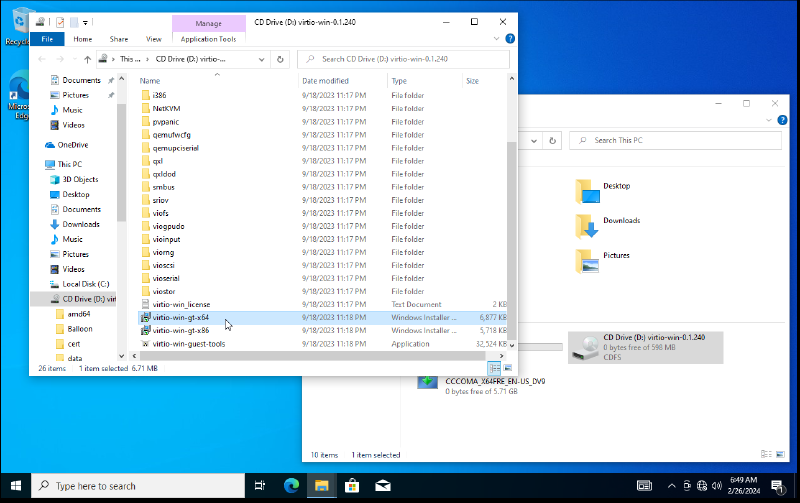This screenshot has height=503, width=800.
Task: Sort by Type column header
Action: [399, 81]
